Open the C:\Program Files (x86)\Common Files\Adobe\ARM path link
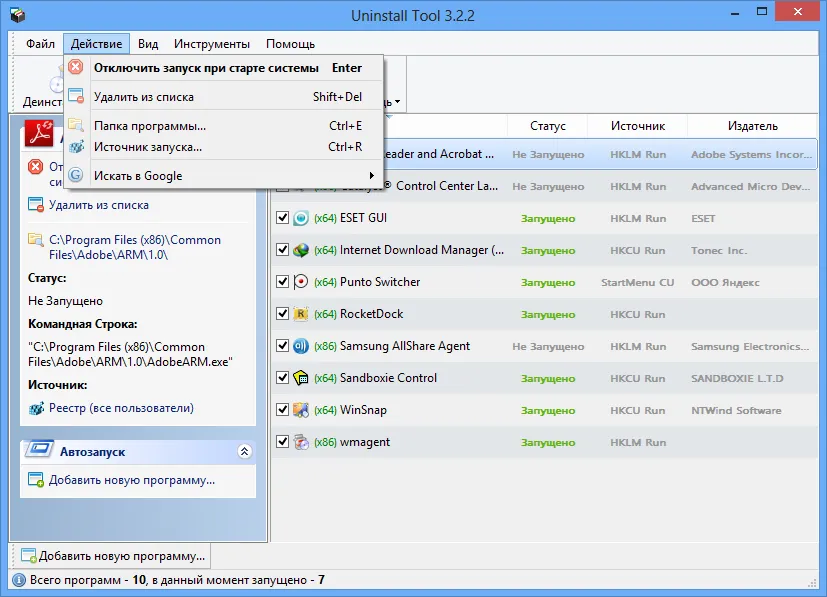 click(x=135, y=247)
